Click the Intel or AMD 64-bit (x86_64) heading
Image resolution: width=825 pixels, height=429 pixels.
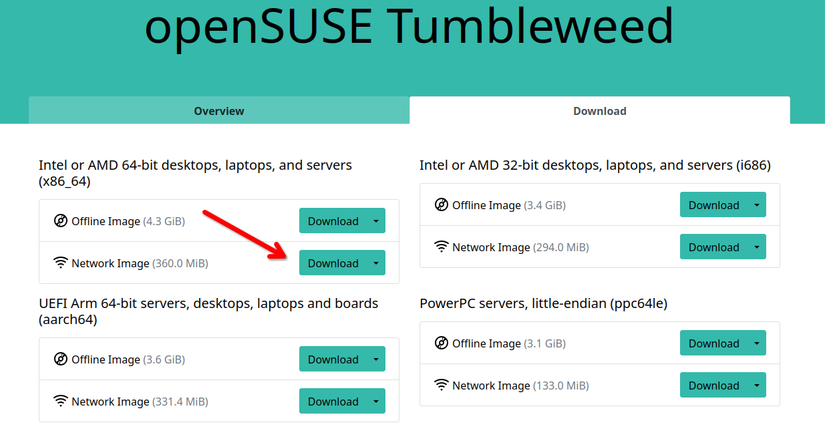pyautogui.click(x=195, y=173)
